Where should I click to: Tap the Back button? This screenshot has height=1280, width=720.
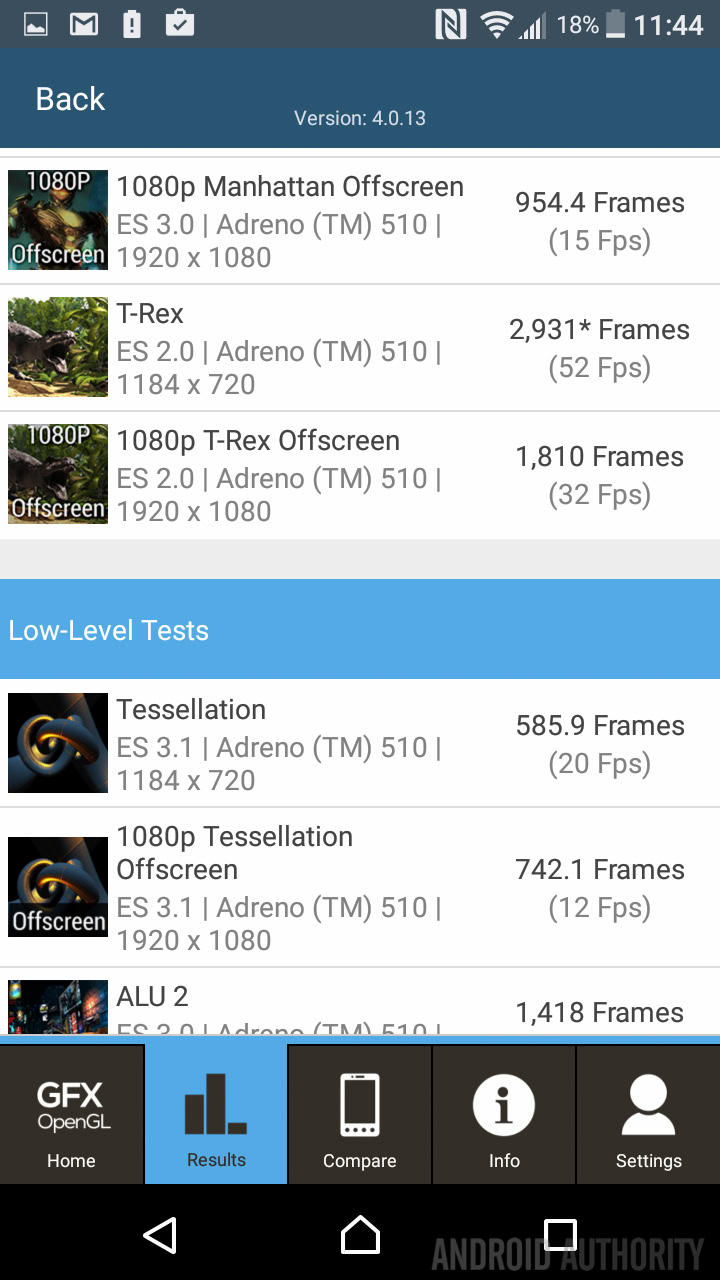click(x=70, y=99)
